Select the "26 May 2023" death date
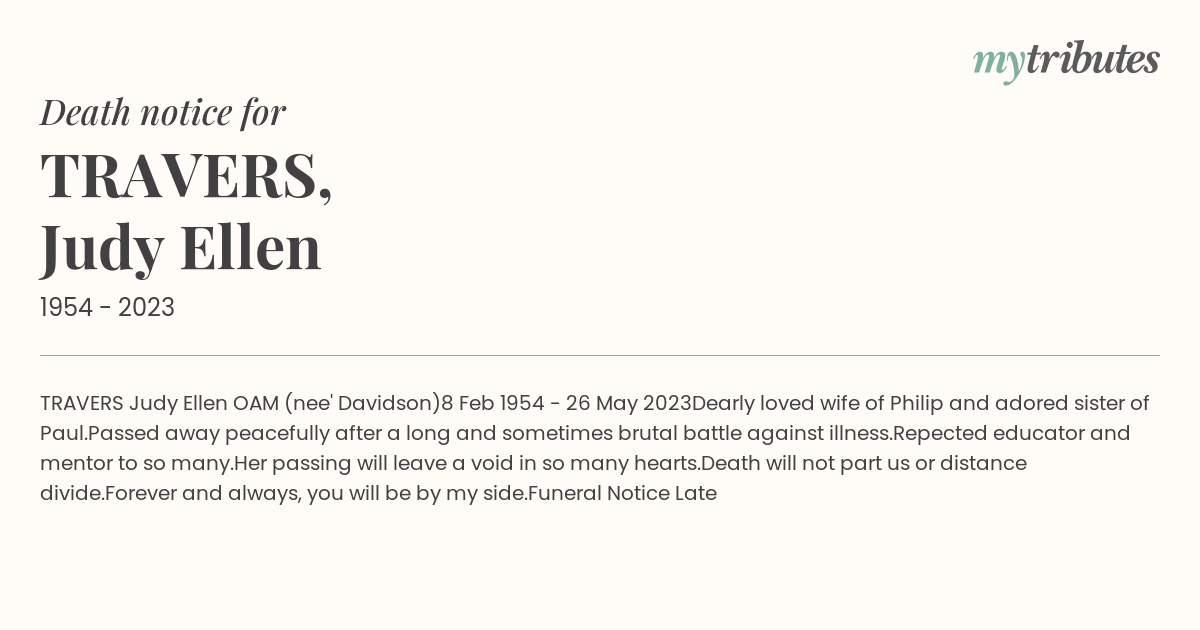1200x630 pixels. [628, 404]
